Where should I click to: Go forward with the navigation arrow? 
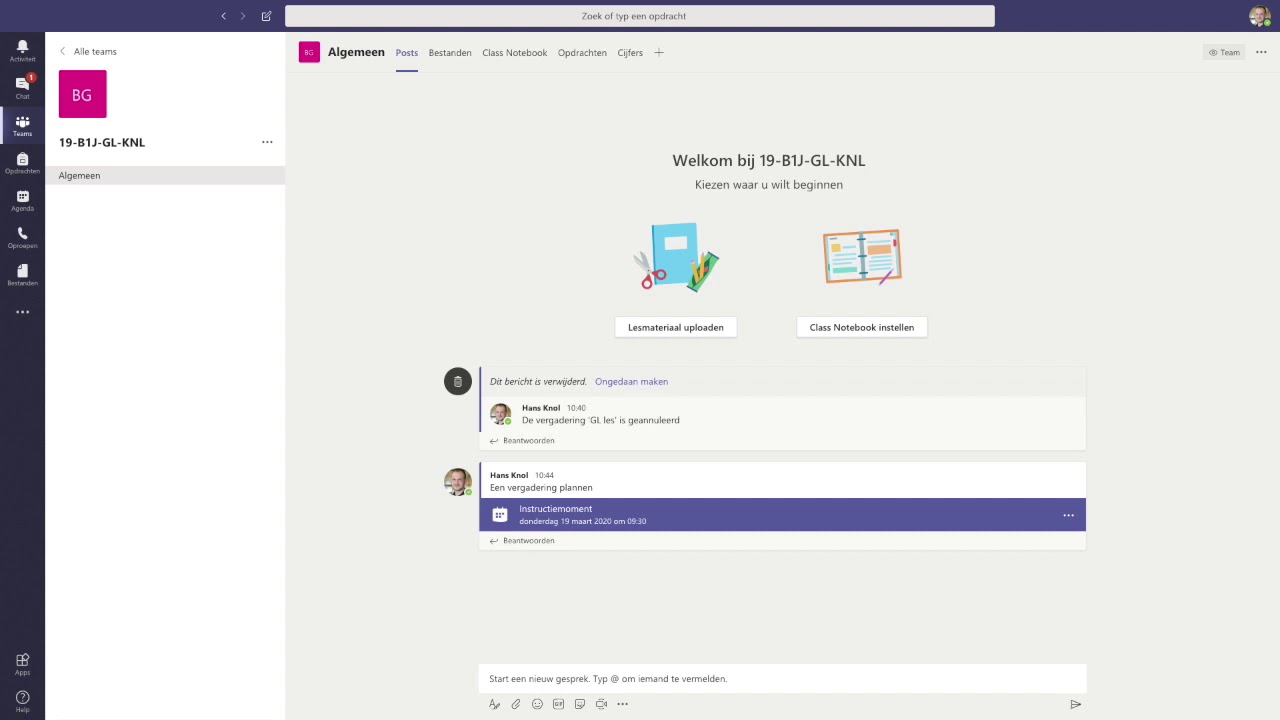(x=242, y=16)
